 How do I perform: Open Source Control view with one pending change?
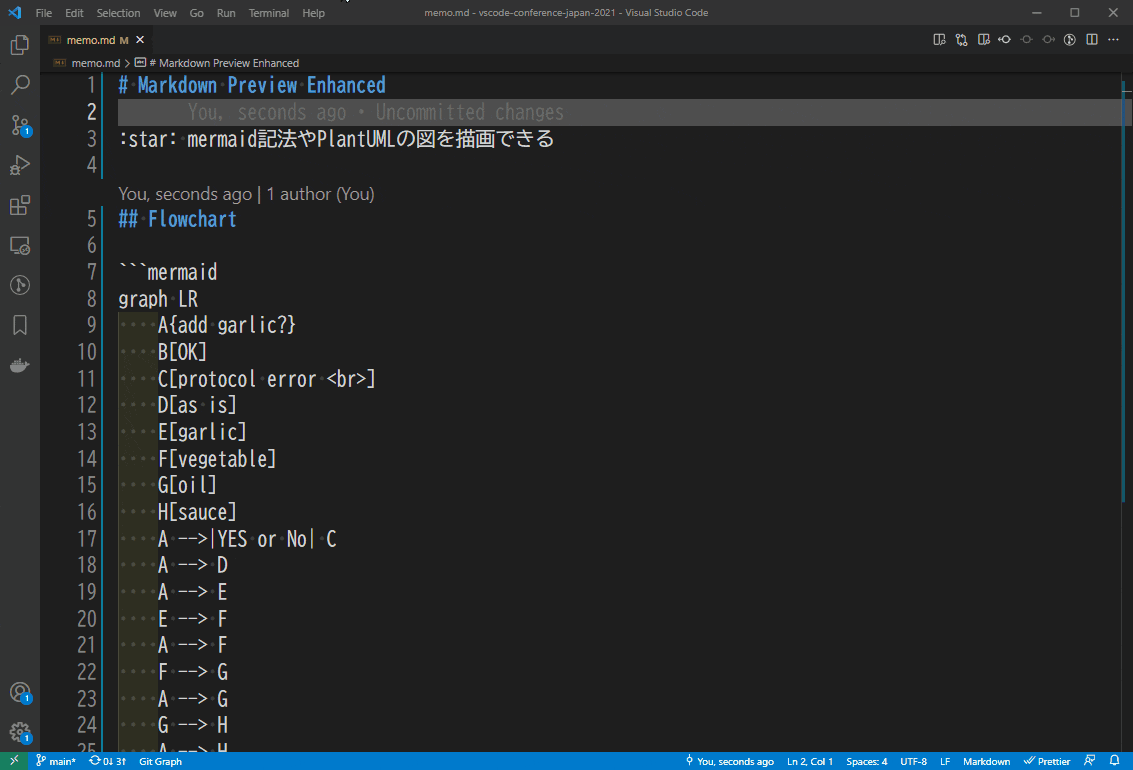pos(20,126)
